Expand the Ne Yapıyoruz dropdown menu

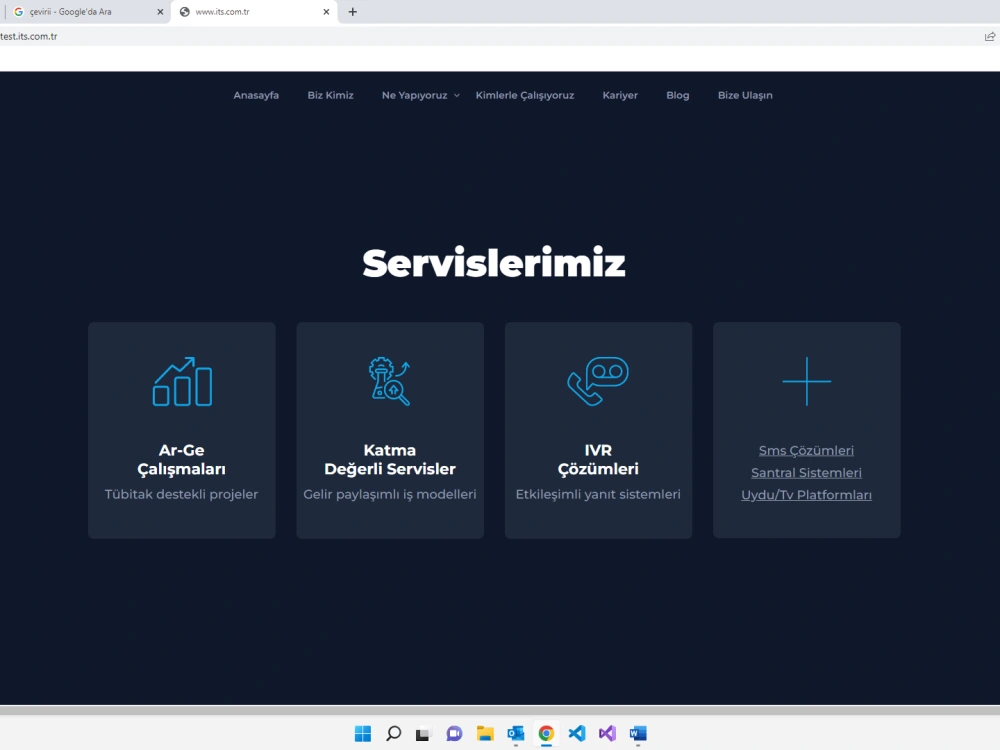pos(420,95)
